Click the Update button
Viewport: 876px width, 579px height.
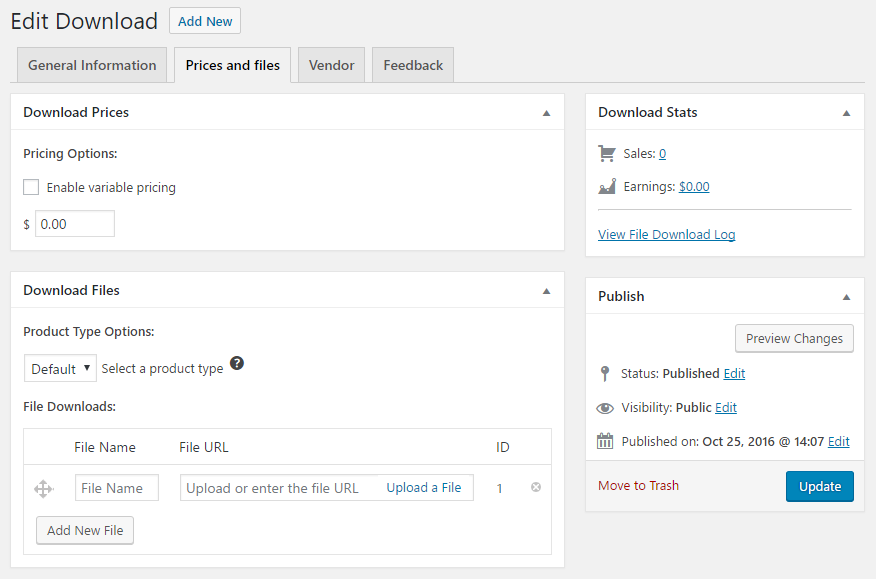pyautogui.click(x=820, y=486)
